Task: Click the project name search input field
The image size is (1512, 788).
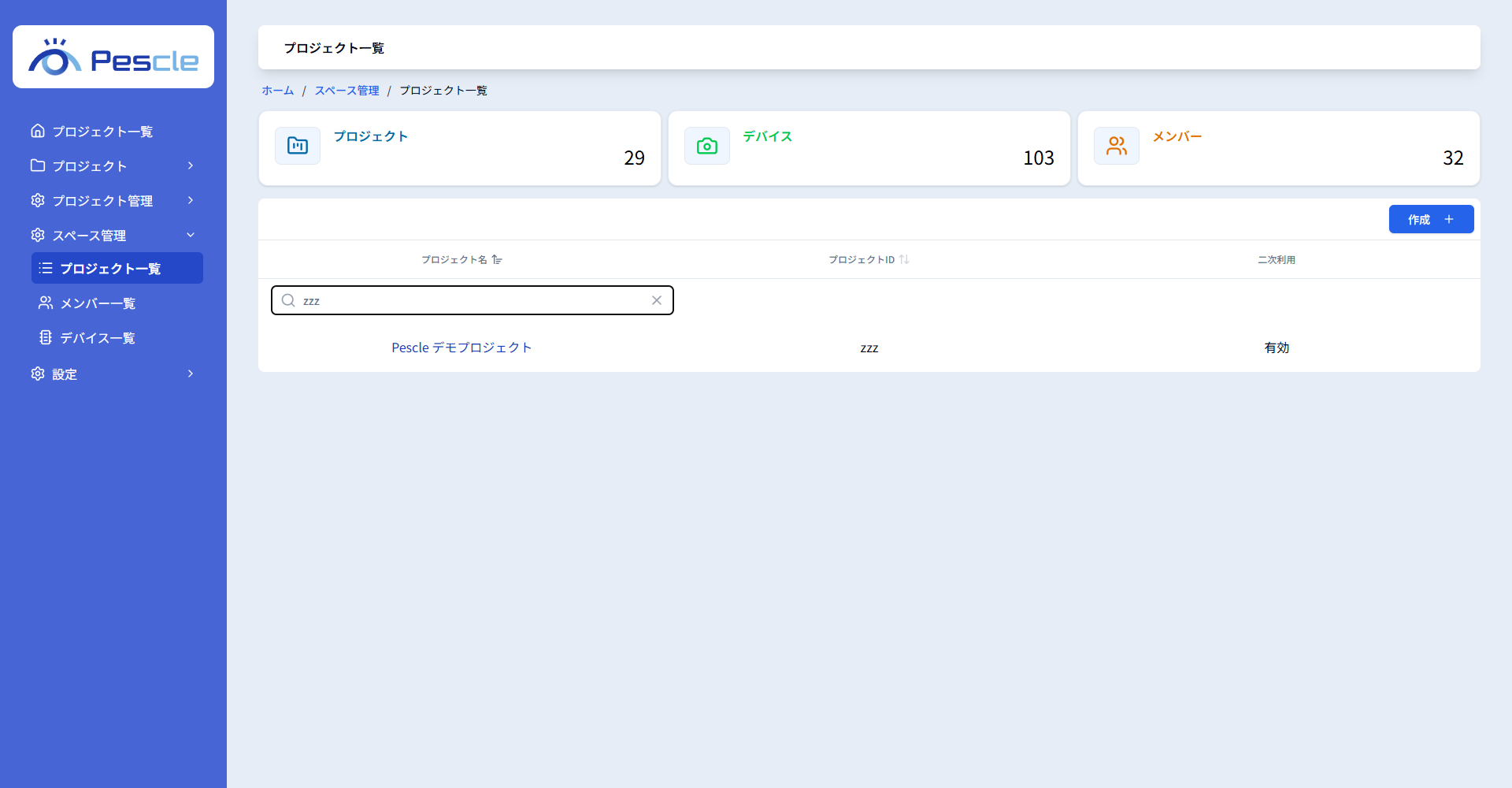Action: point(472,300)
